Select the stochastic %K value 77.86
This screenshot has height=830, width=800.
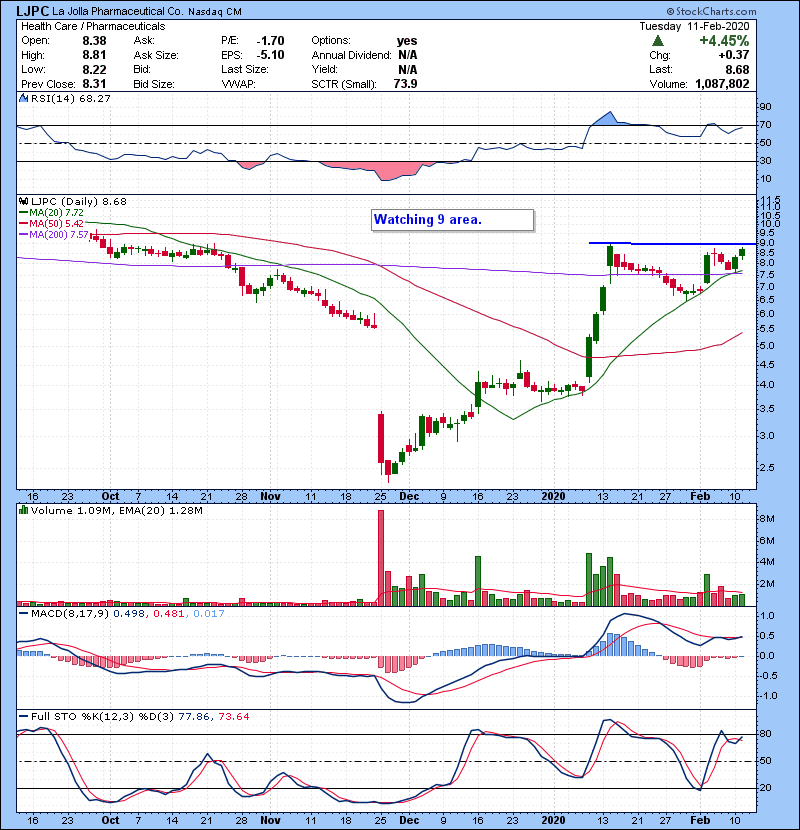pos(194,717)
